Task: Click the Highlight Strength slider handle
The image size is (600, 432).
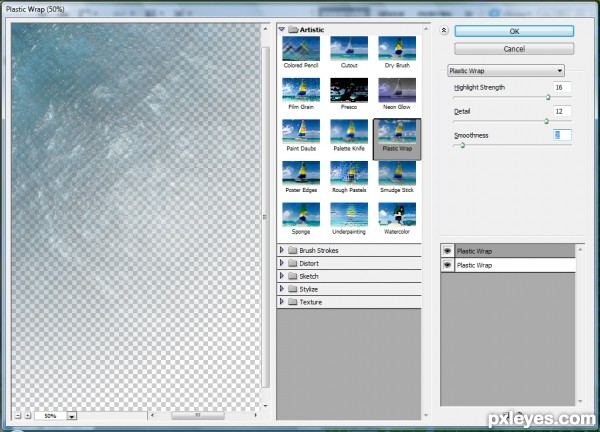Action: pos(548,97)
